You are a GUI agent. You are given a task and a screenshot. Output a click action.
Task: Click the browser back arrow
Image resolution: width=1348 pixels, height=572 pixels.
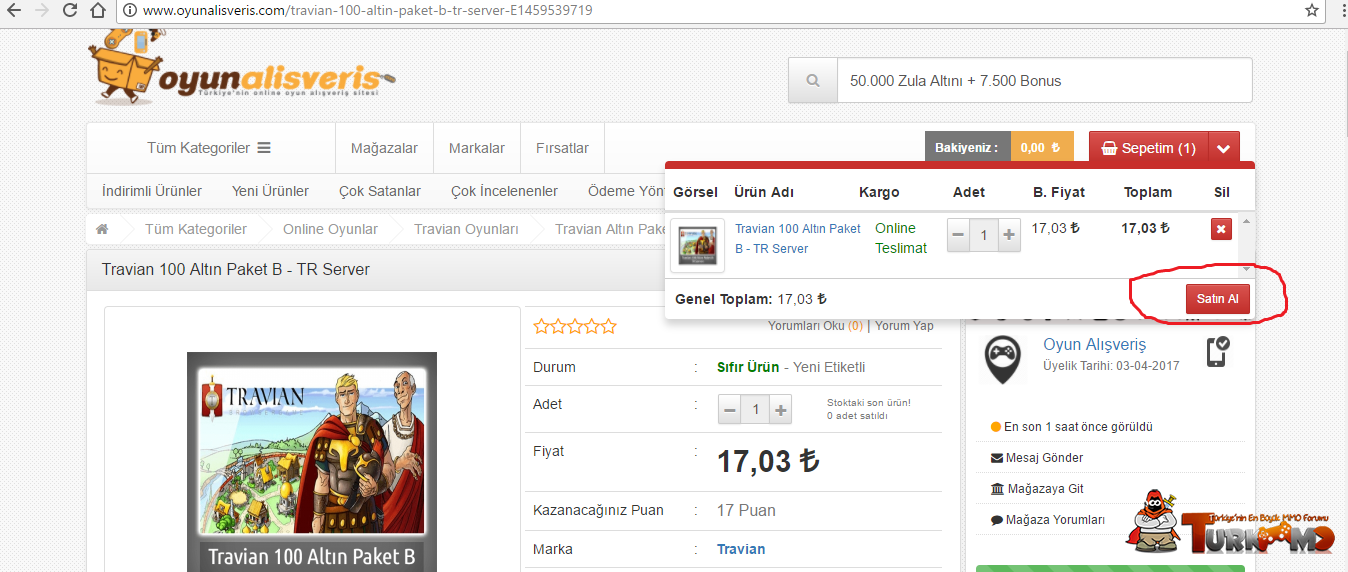pyautogui.click(x=14, y=11)
